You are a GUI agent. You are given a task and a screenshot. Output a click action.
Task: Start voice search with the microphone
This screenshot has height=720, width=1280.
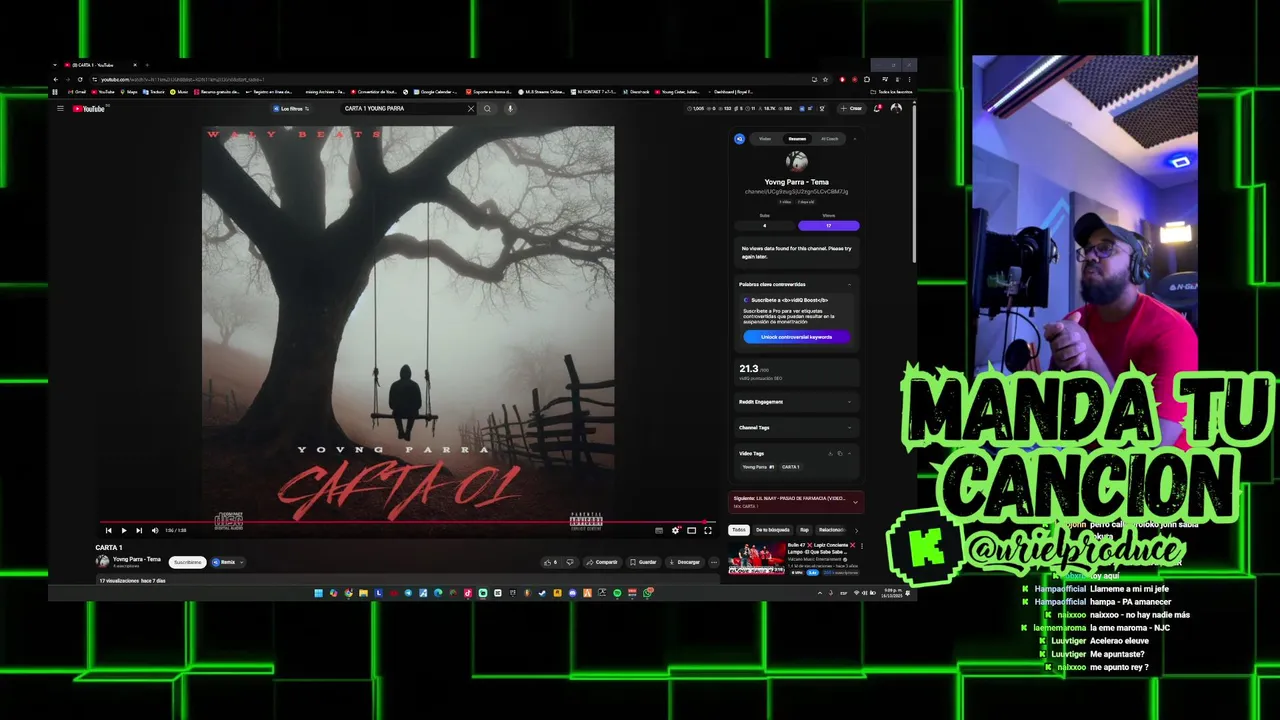pos(510,108)
